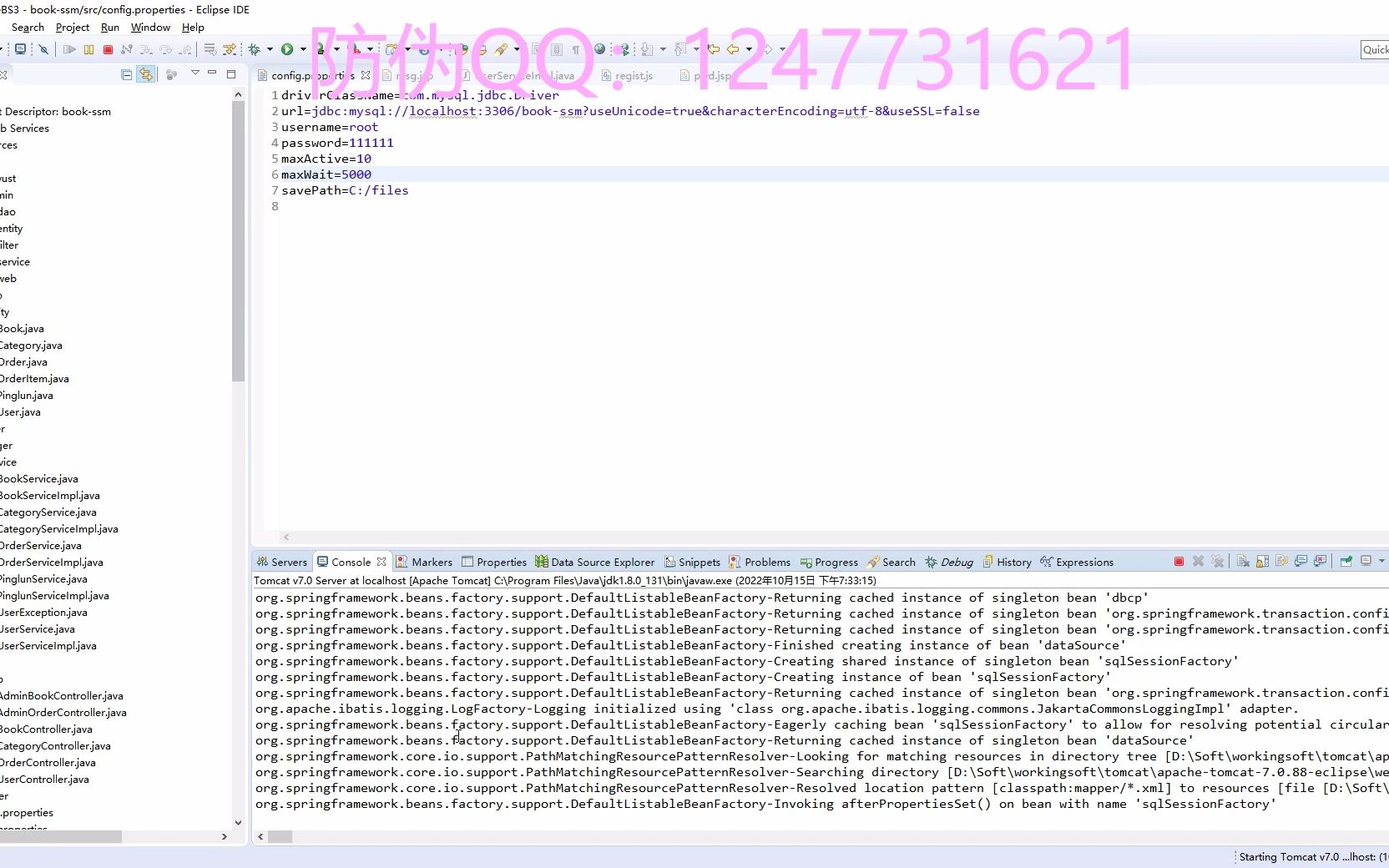Toggle Show Console When Standard Error Changes

tap(1320, 561)
